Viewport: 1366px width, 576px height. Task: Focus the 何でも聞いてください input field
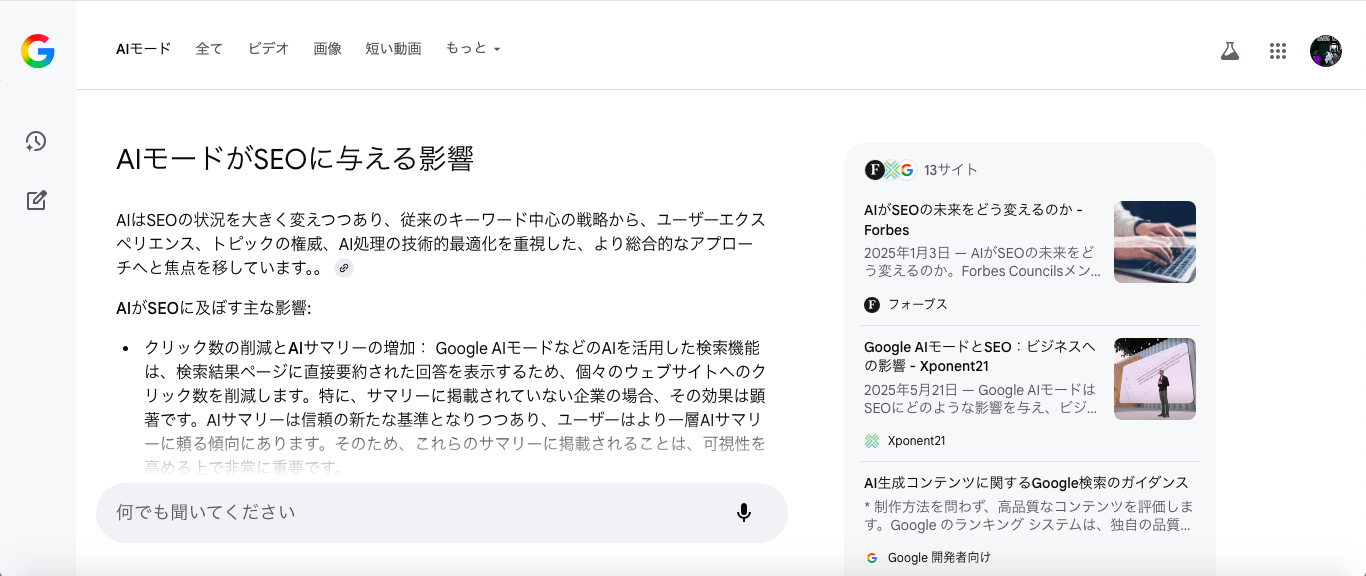[x=442, y=513]
